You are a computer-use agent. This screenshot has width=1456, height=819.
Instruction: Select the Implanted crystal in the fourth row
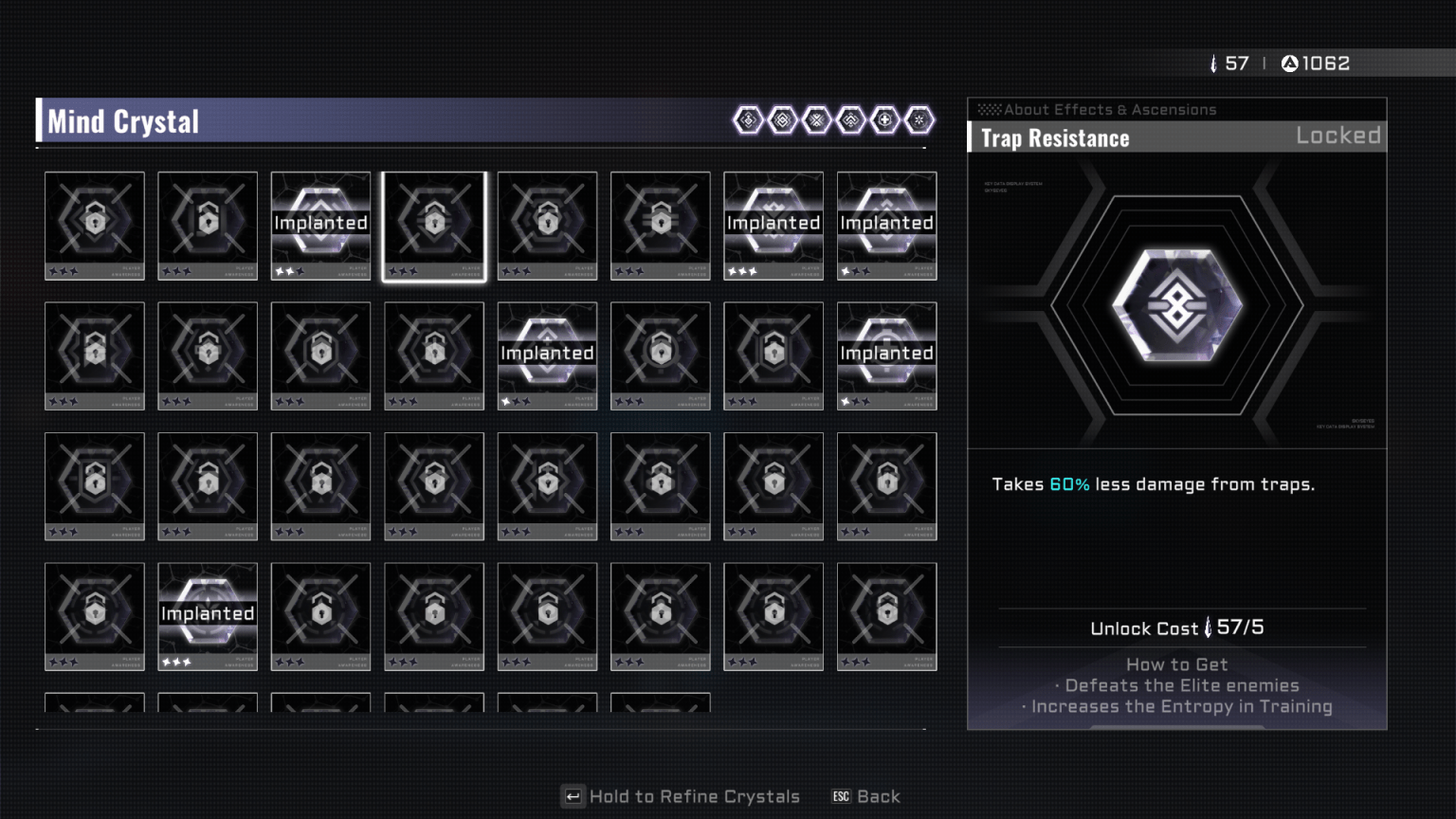click(208, 616)
